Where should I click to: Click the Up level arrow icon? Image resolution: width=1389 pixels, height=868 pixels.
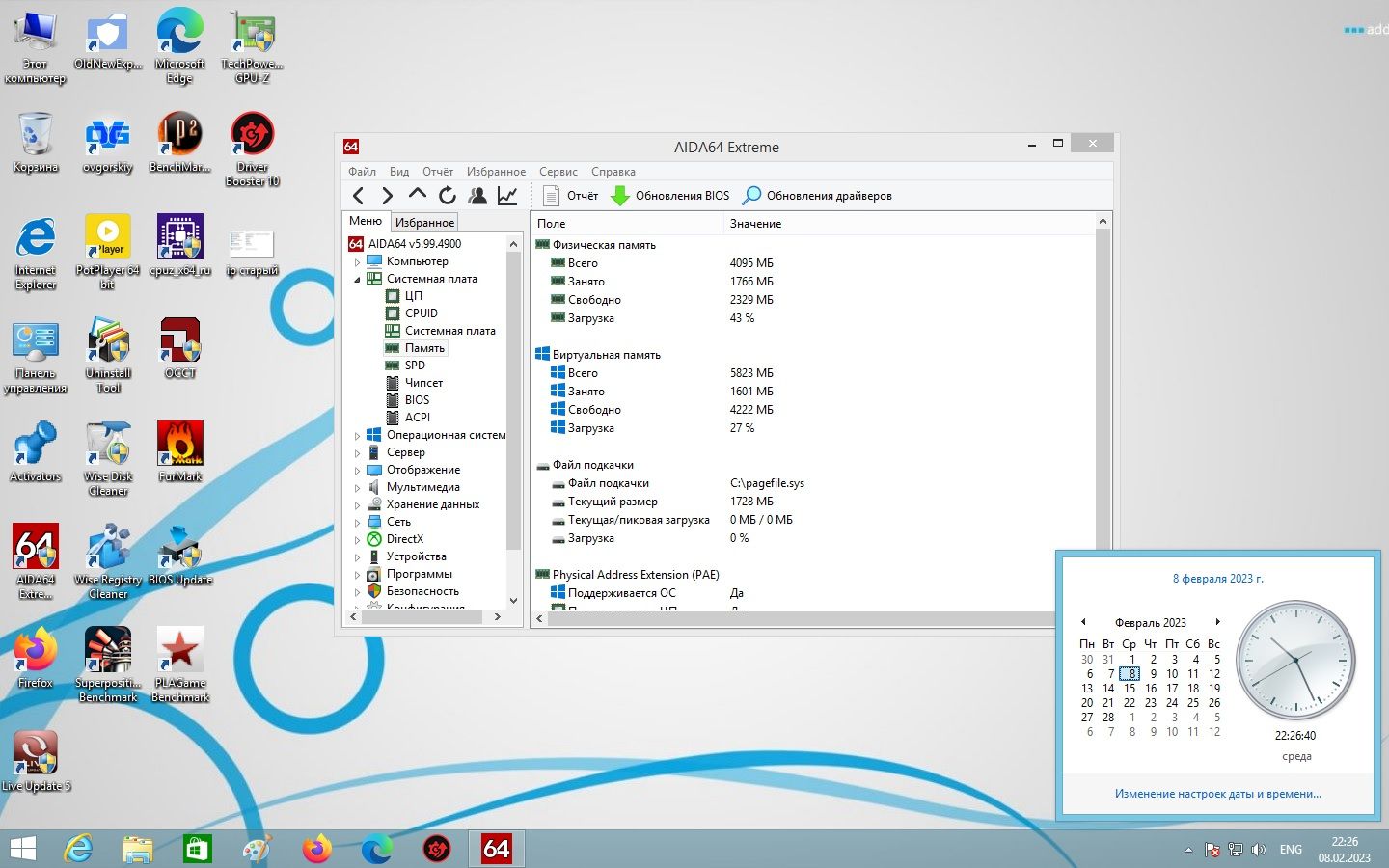click(417, 195)
